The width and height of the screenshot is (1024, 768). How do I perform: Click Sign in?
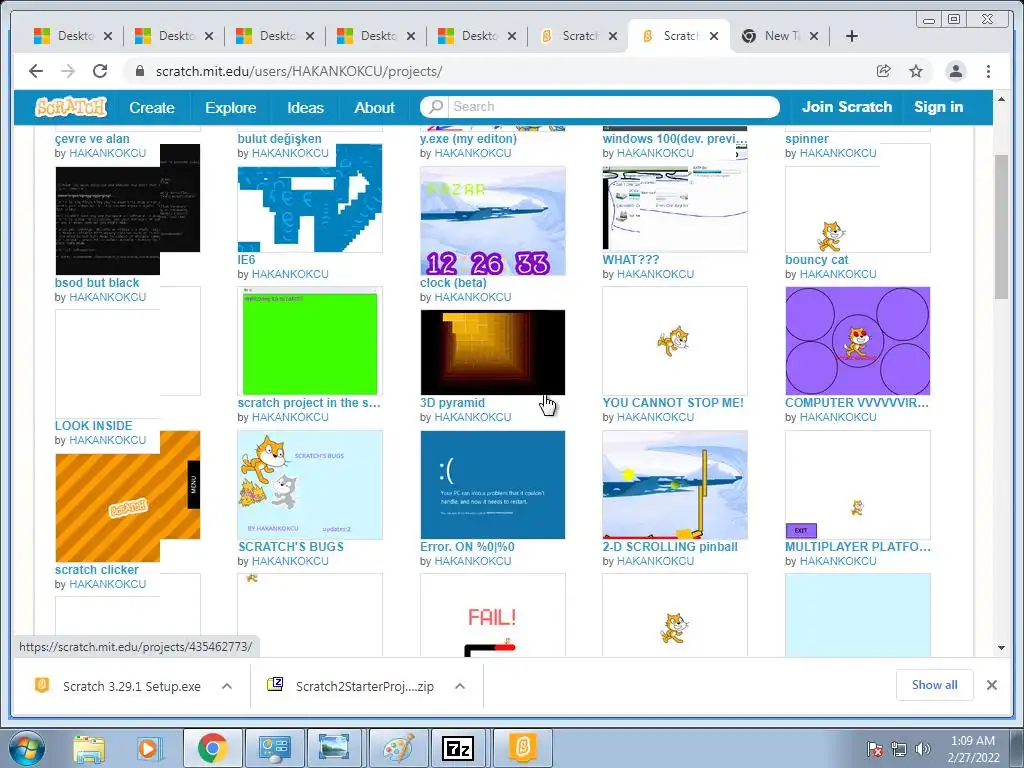pyautogui.click(x=938, y=107)
